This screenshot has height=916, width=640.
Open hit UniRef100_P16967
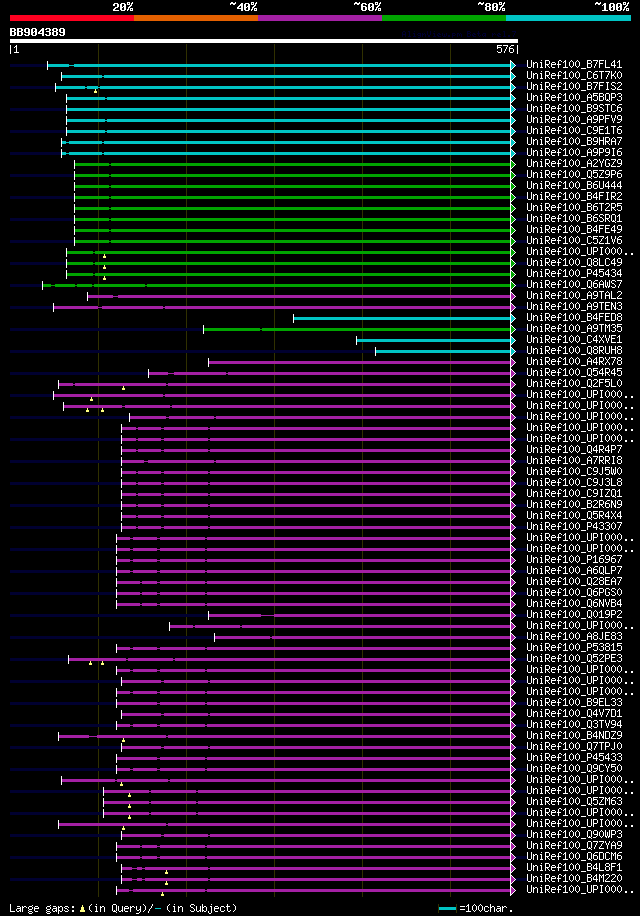[574, 559]
